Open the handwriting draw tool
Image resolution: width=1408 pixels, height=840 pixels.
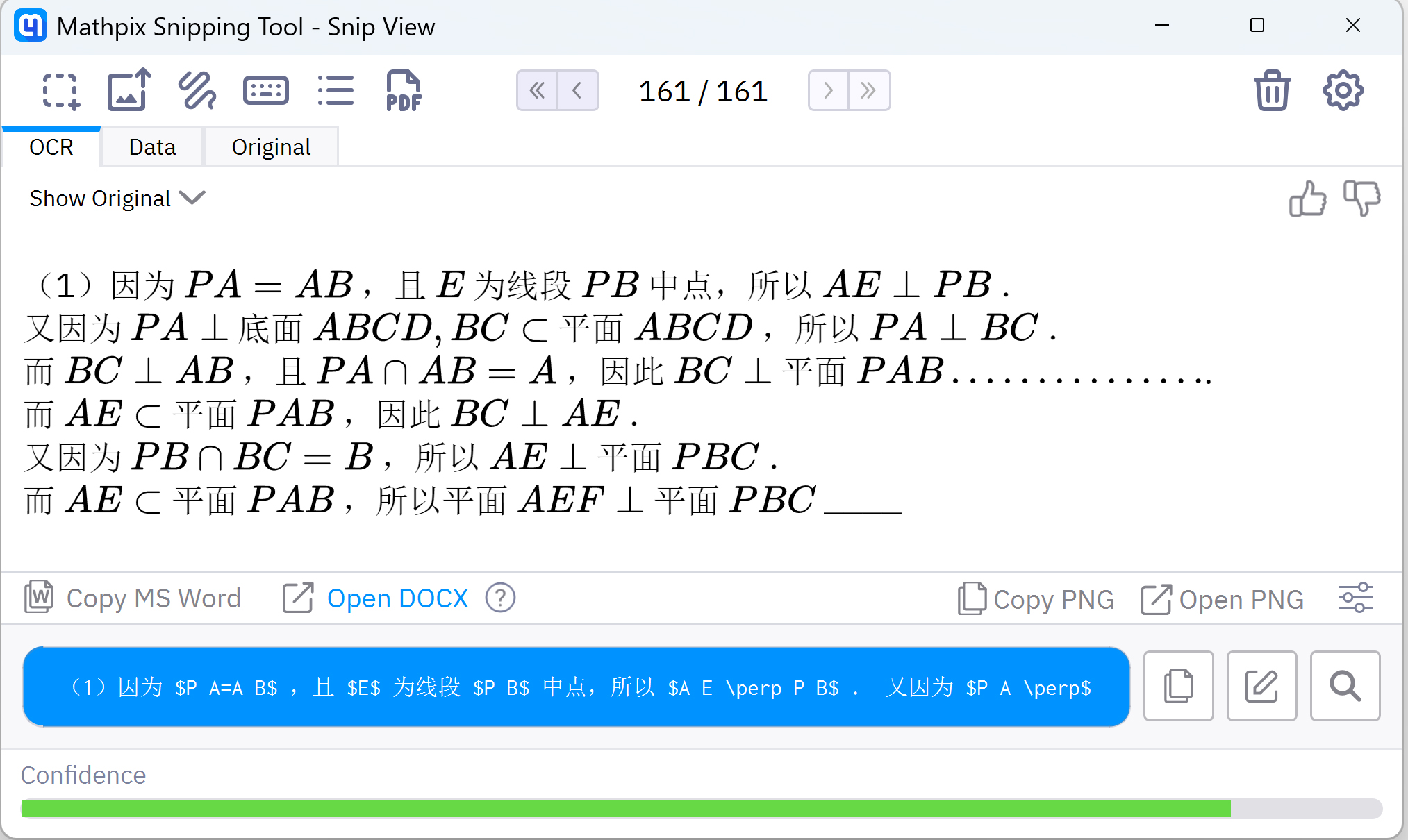[197, 91]
